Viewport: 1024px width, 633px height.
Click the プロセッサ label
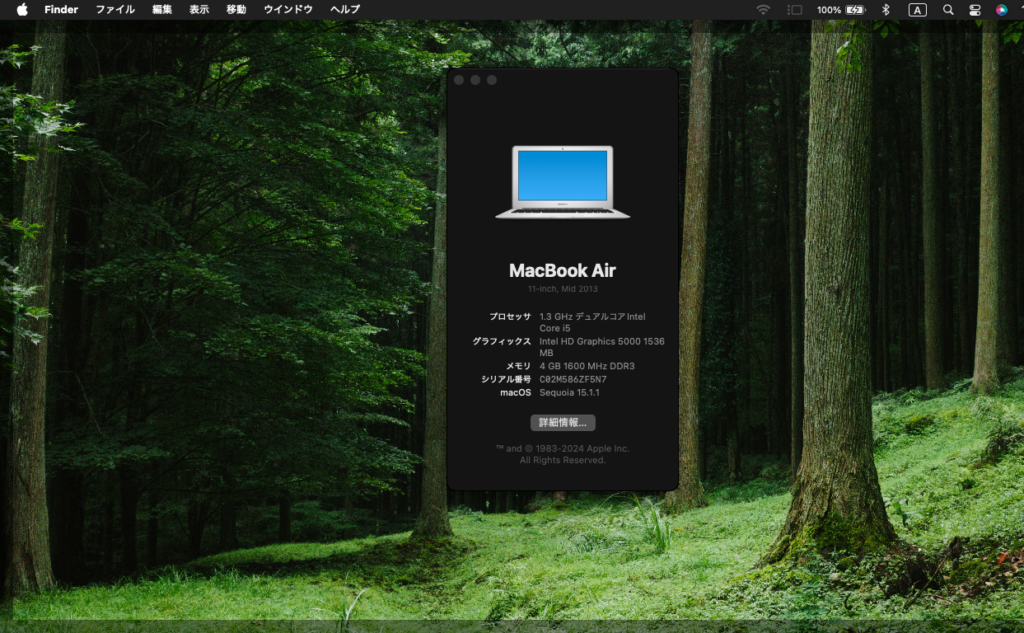point(510,317)
